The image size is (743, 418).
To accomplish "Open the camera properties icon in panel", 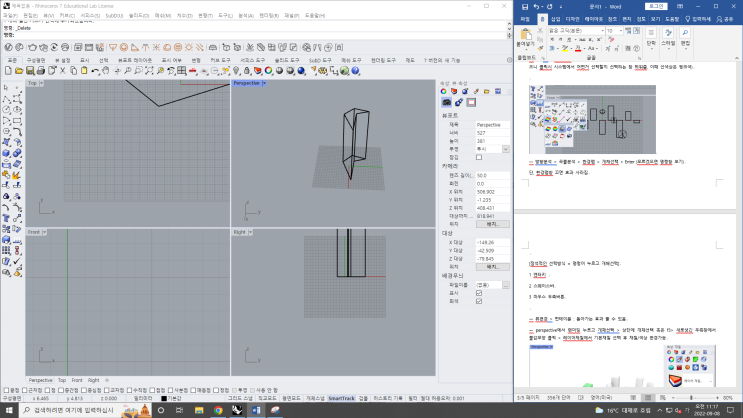I will pyautogui.click(x=447, y=102).
